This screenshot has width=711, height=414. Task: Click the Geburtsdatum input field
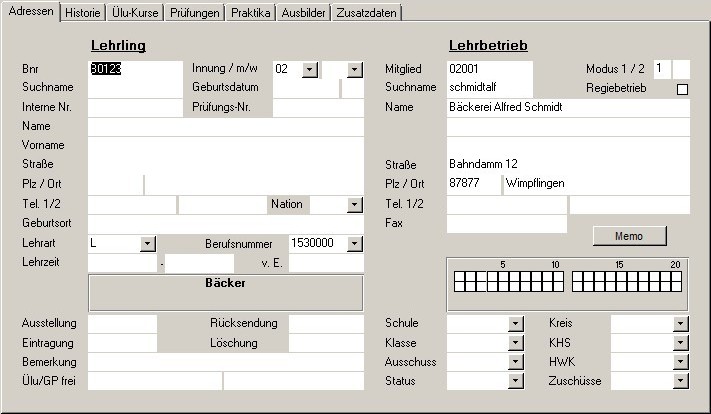tap(305, 88)
